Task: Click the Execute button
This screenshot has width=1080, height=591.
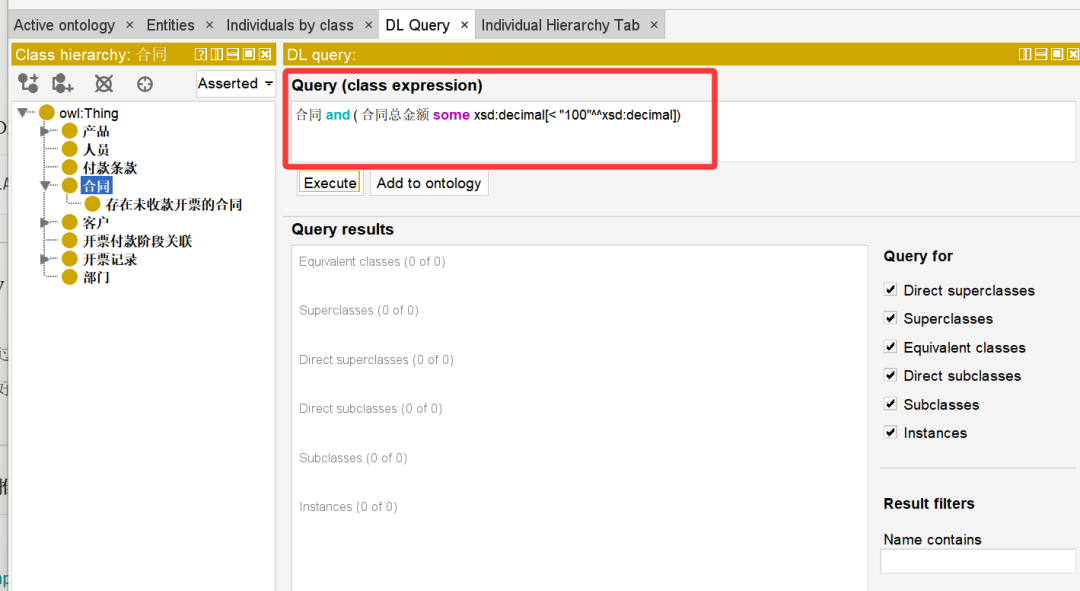Action: click(330, 183)
